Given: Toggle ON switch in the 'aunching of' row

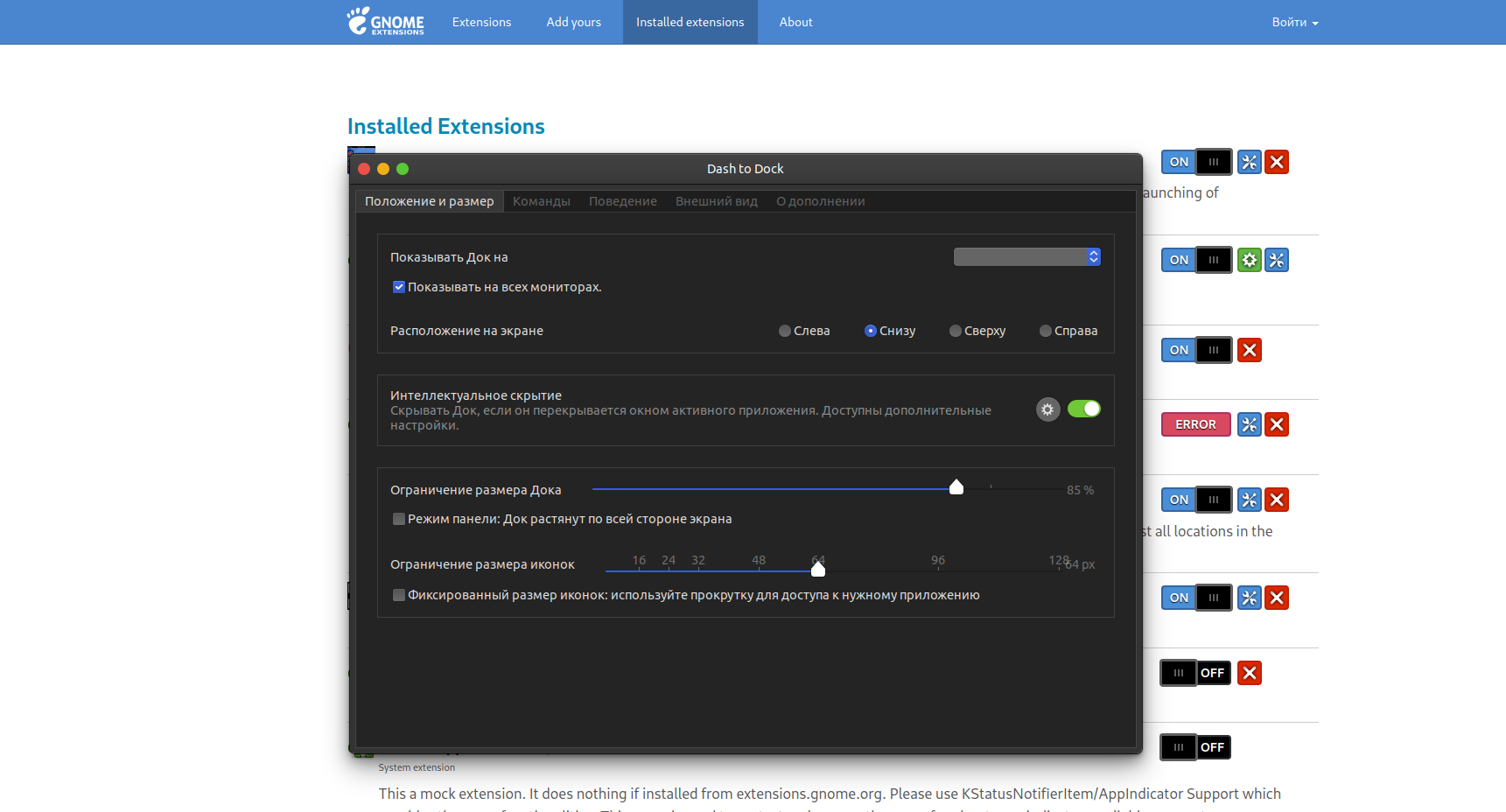Looking at the screenshot, I should pyautogui.click(x=1196, y=162).
